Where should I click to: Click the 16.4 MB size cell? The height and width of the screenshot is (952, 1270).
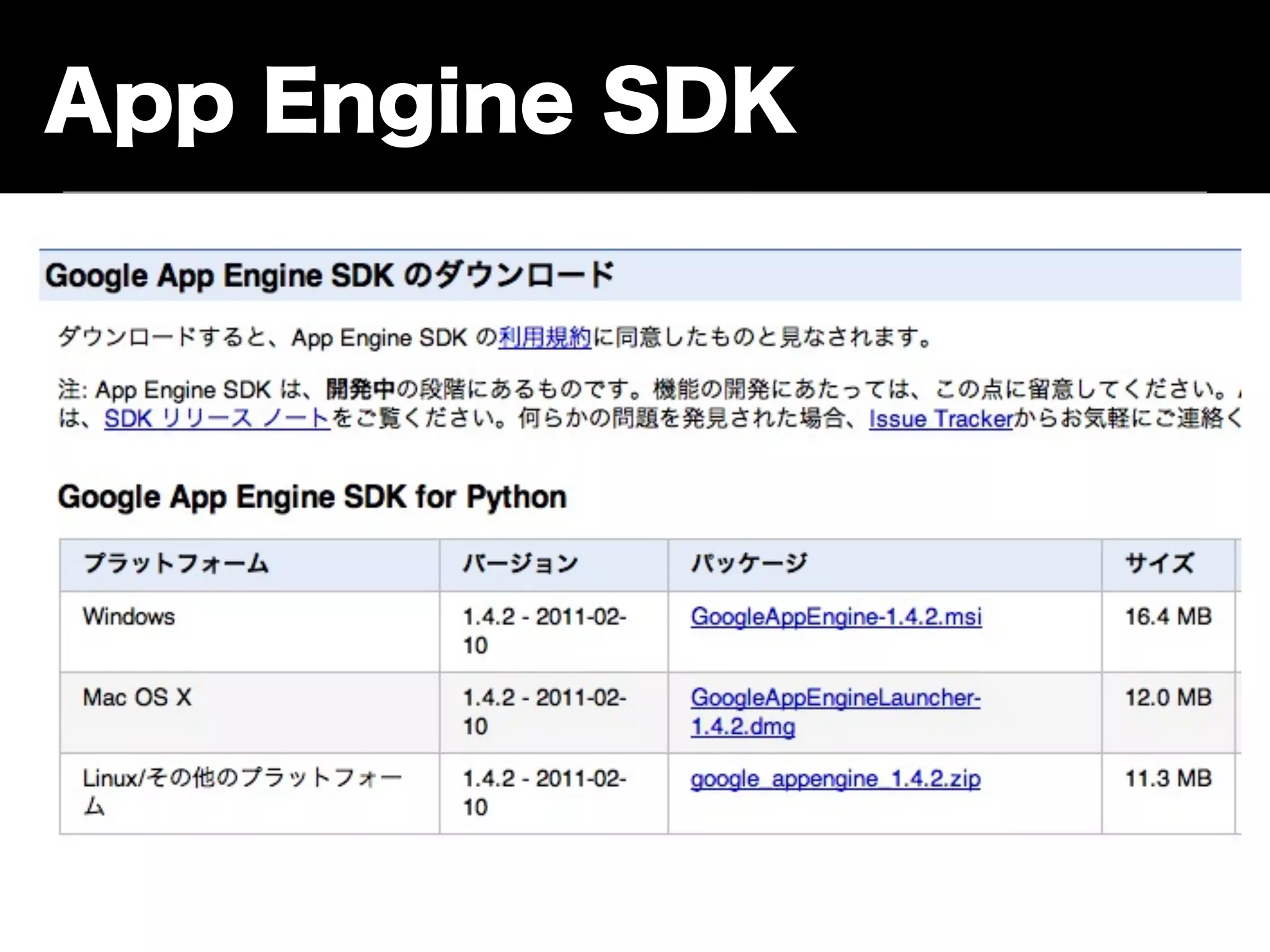[1168, 617]
